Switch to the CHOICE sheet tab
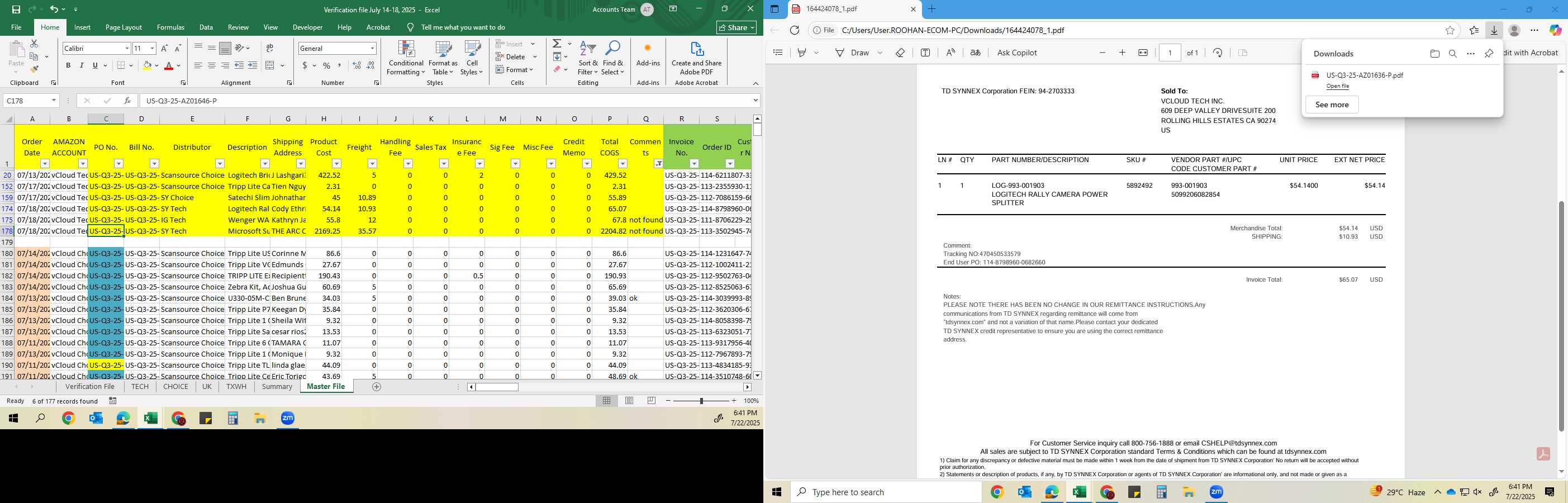This screenshot has width=1568, height=503. coord(176,387)
